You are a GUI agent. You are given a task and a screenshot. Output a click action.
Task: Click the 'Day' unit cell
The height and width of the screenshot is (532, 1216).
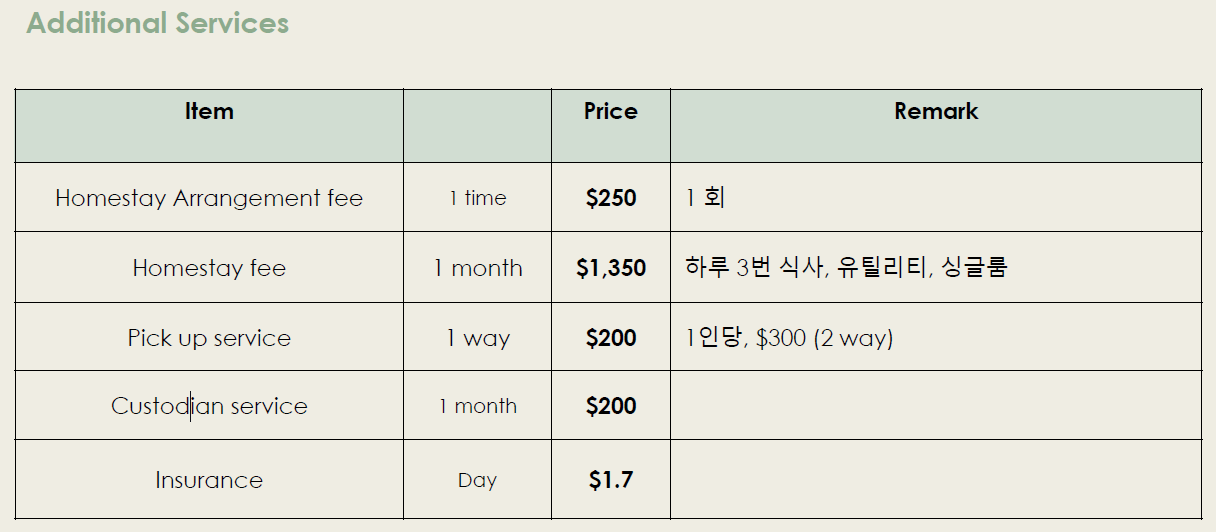(x=477, y=481)
